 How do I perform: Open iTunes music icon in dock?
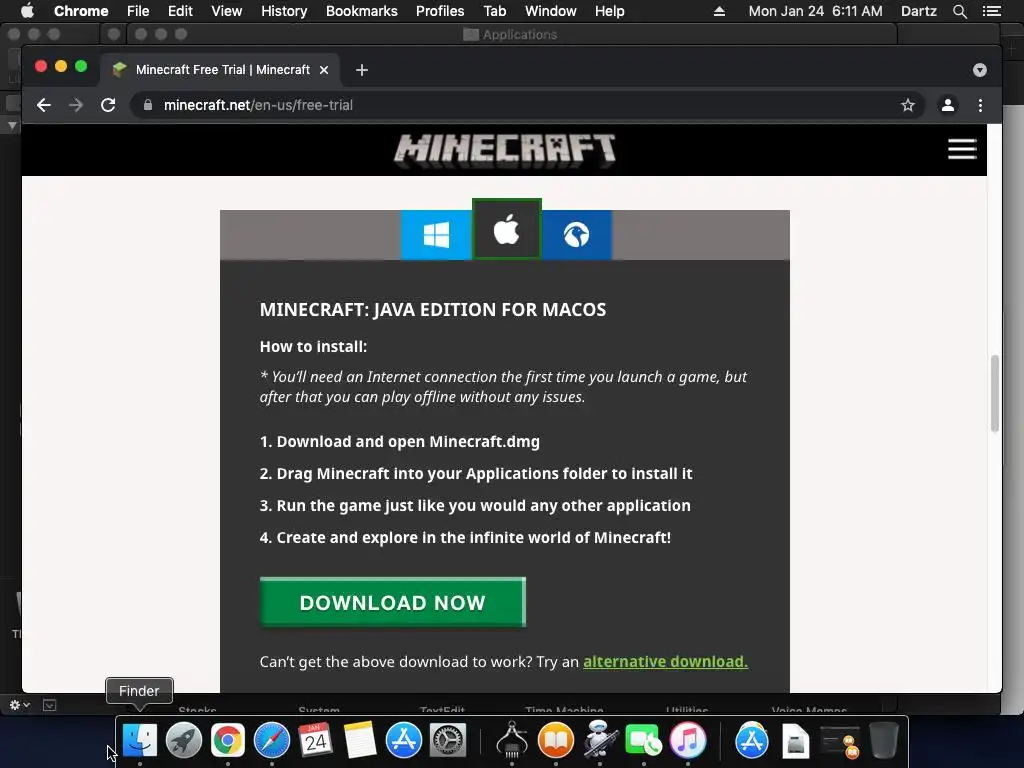click(x=688, y=740)
